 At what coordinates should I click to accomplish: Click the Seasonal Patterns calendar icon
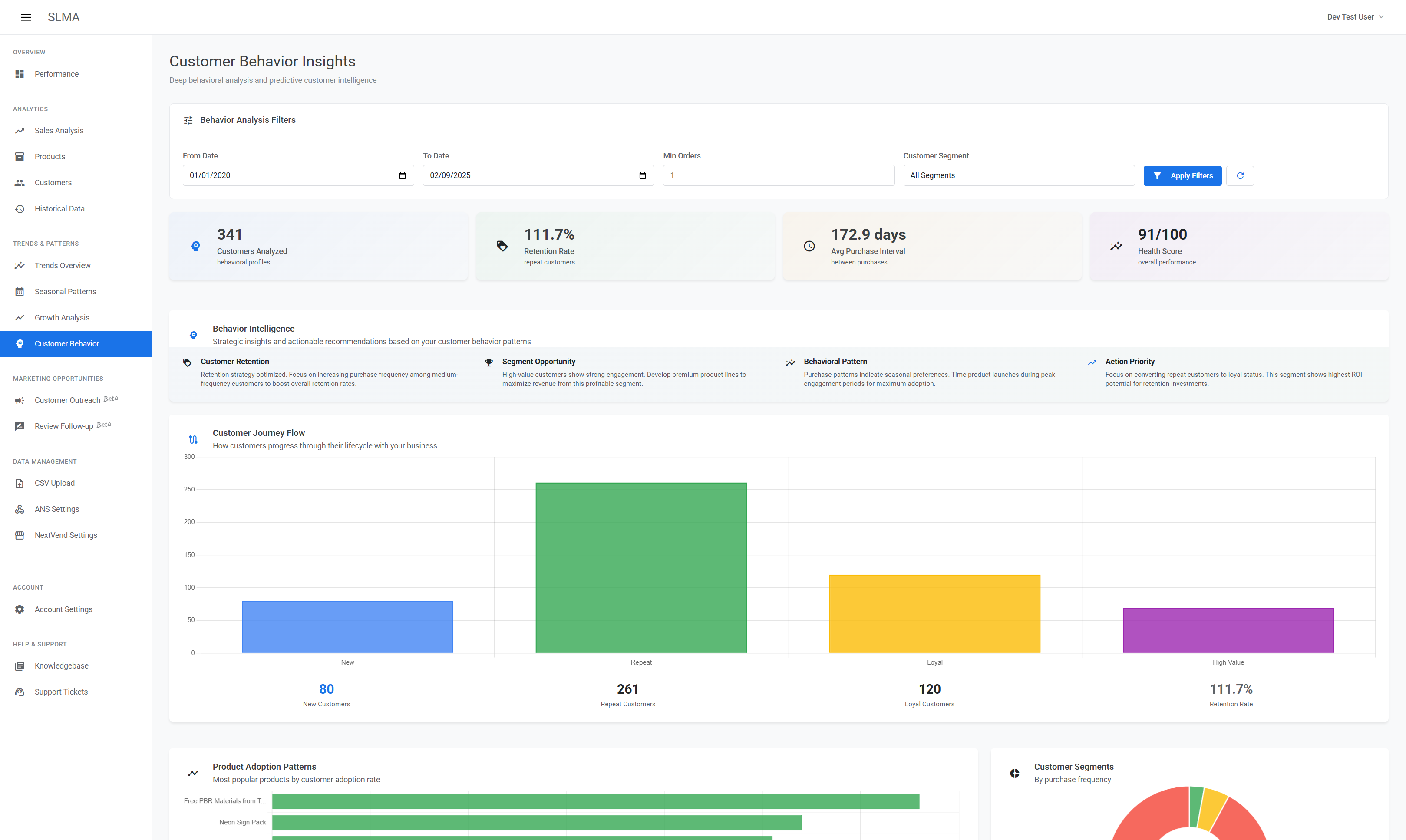click(19, 292)
